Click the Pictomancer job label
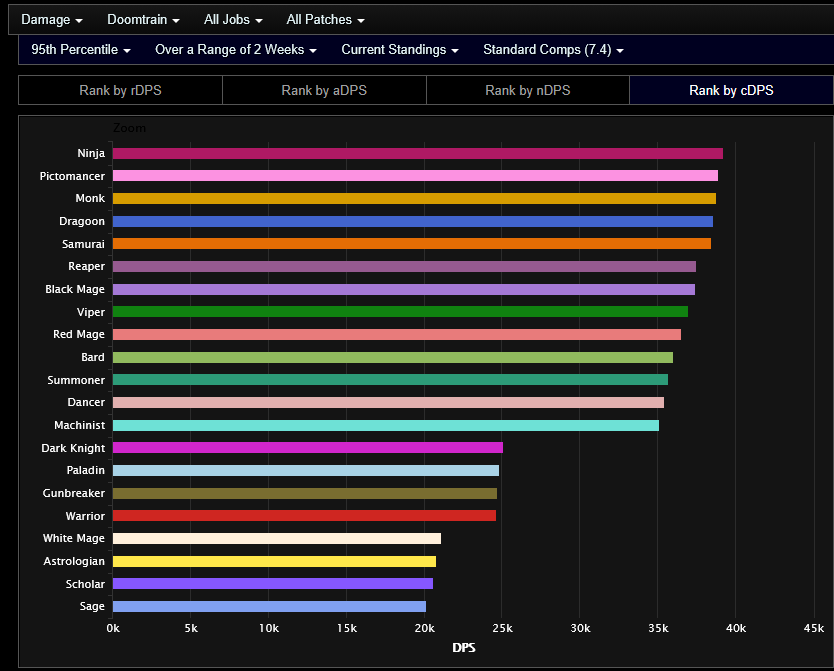834x671 pixels. coord(72,176)
